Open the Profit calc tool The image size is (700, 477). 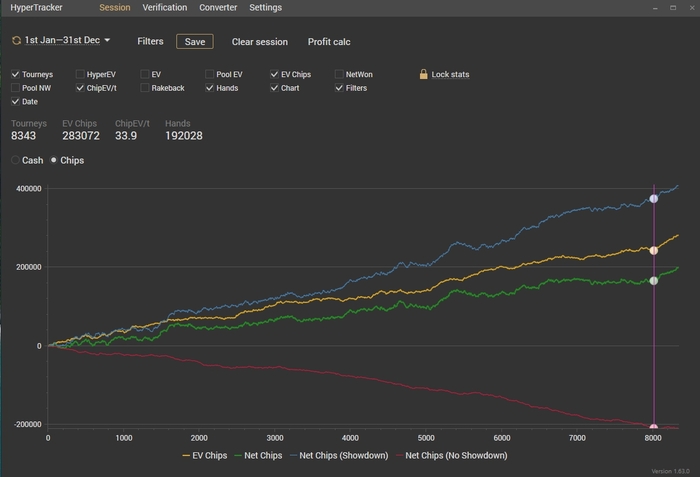coord(329,42)
